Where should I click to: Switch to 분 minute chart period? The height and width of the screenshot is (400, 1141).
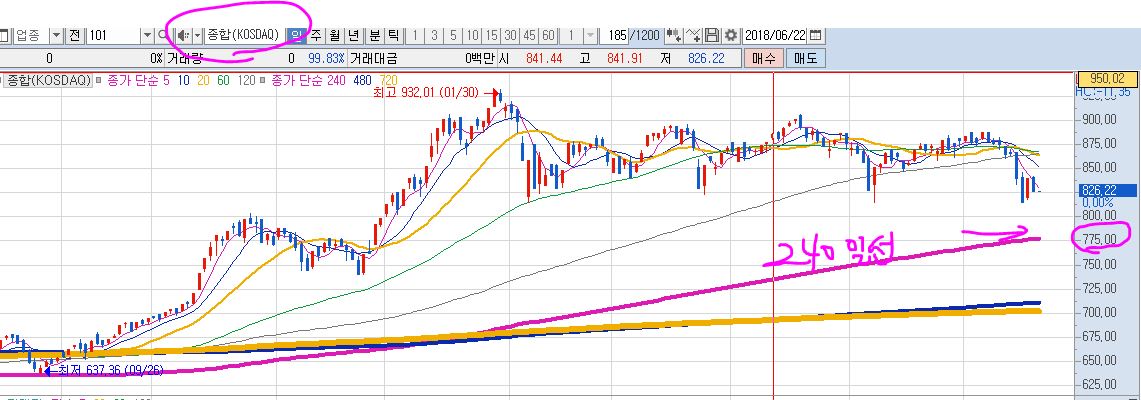[374, 35]
